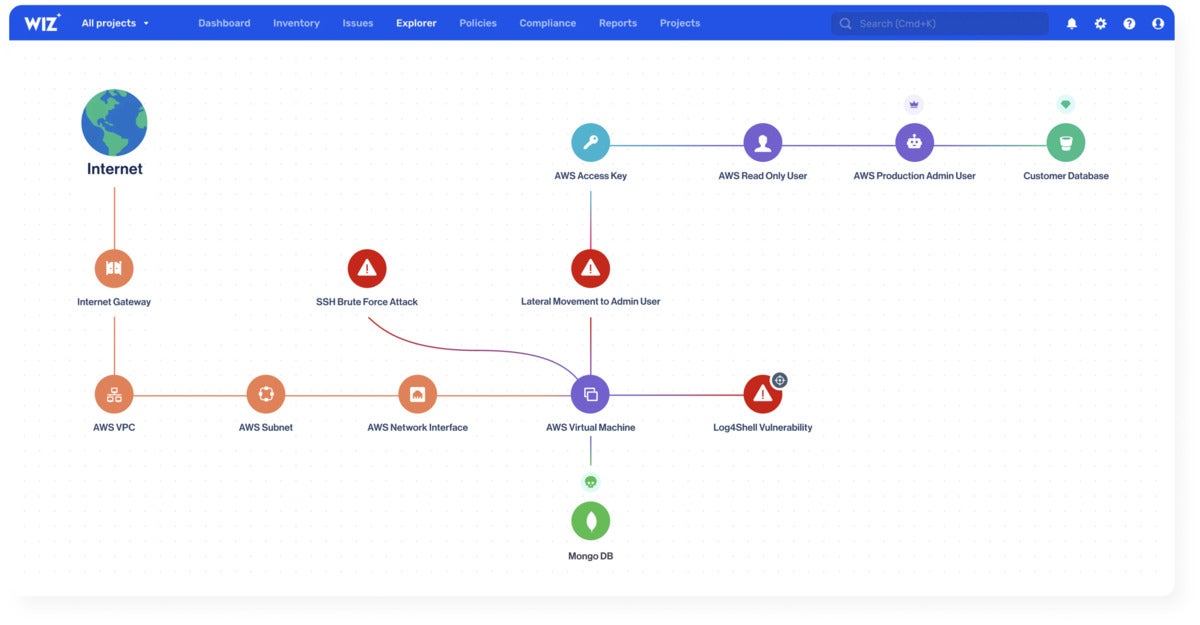
Task: Go to the Dashboard tab
Action: (224, 23)
